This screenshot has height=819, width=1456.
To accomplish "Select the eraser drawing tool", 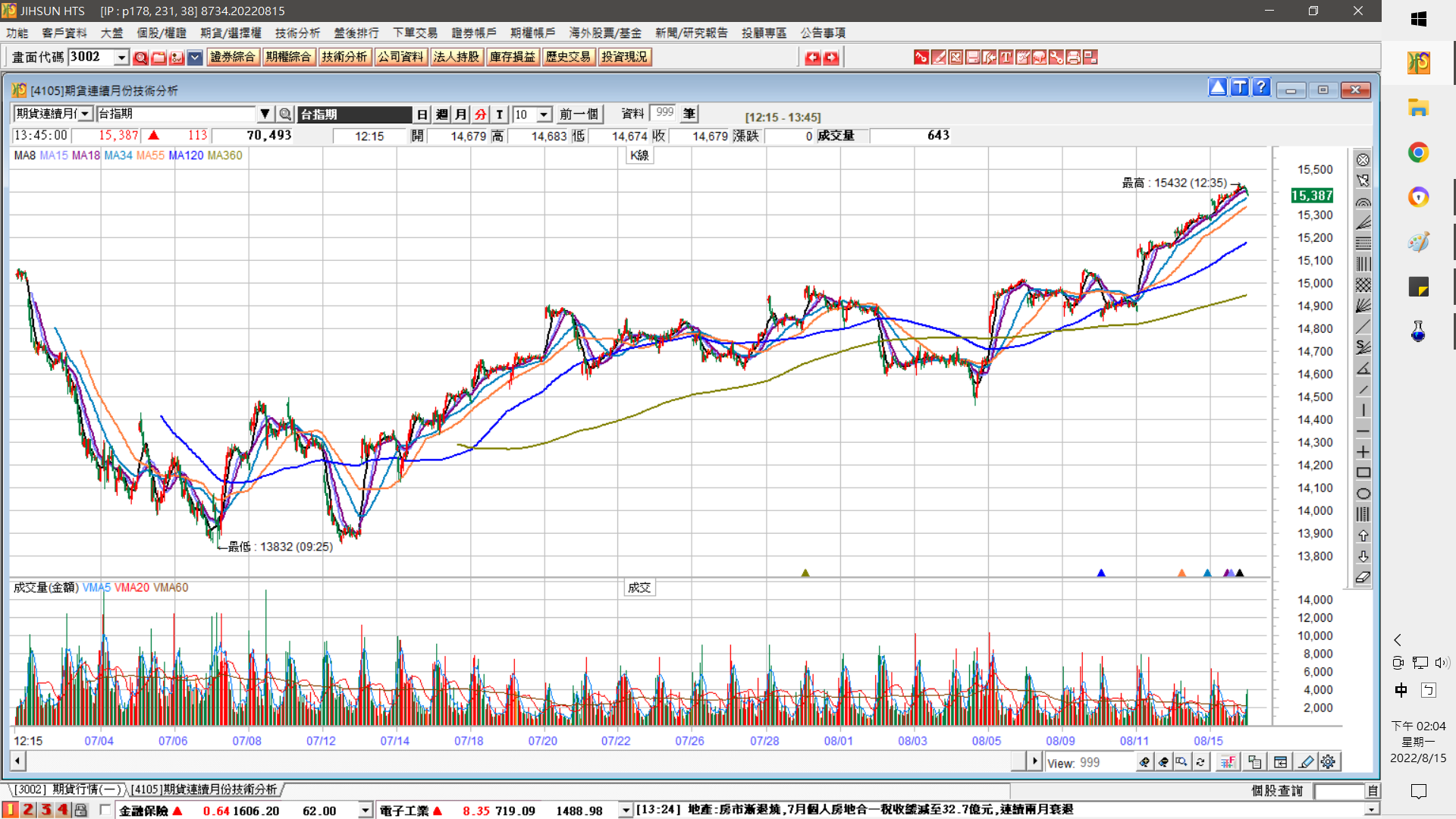I will click(x=1363, y=577).
